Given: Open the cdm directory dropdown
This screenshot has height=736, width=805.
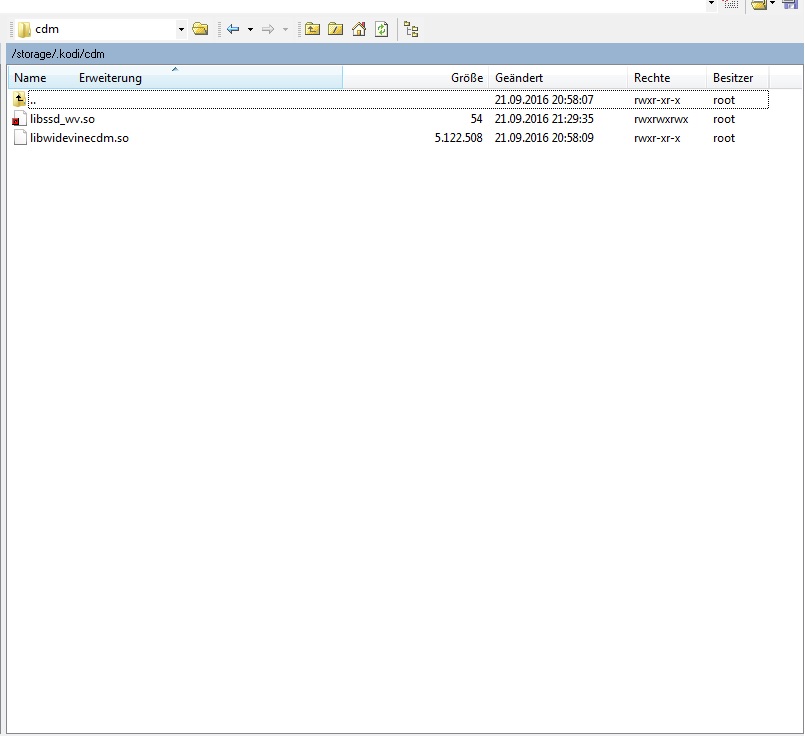Looking at the screenshot, I should [181, 29].
